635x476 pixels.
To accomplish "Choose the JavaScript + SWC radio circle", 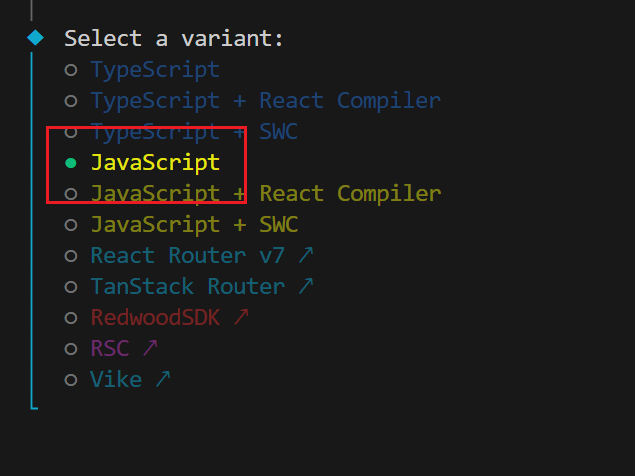I will click(x=70, y=225).
